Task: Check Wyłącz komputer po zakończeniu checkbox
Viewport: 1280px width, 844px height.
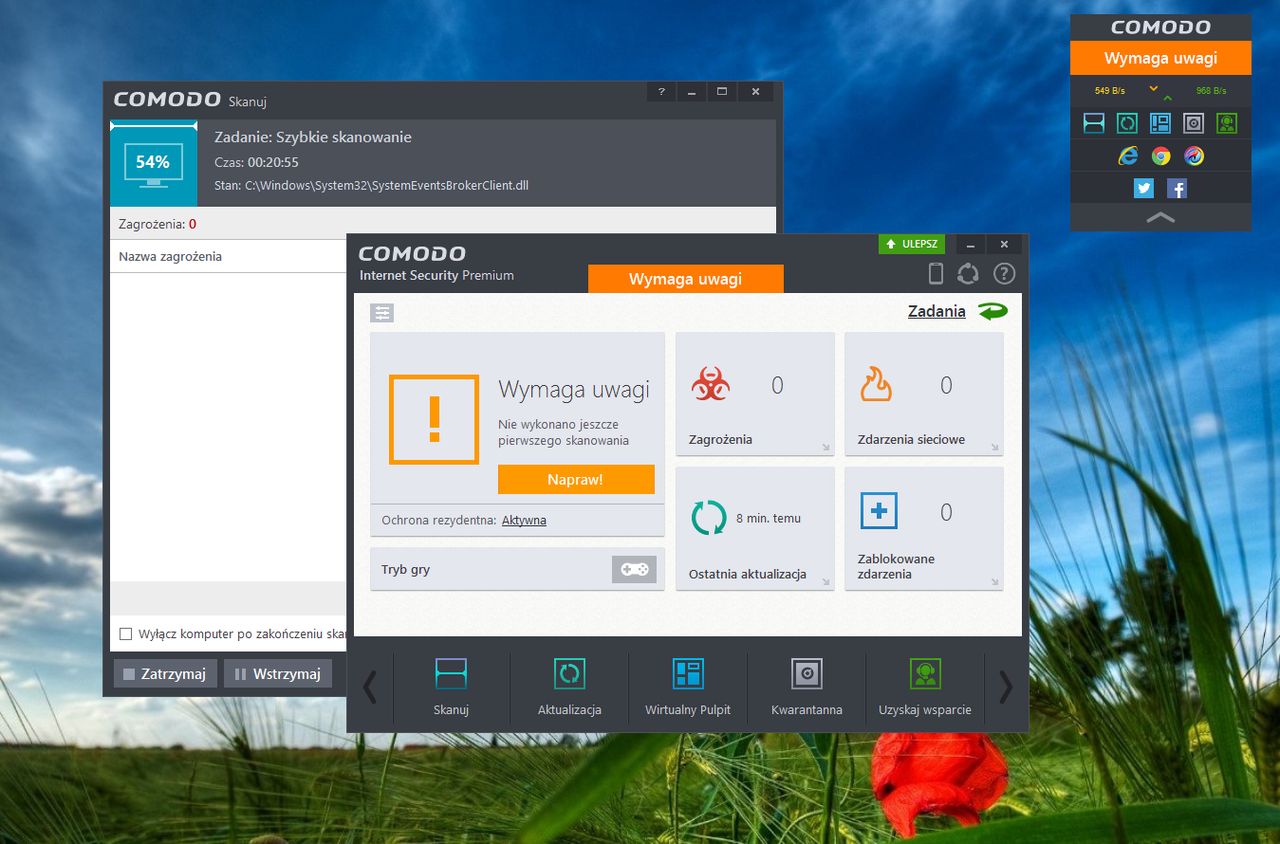Action: point(125,634)
